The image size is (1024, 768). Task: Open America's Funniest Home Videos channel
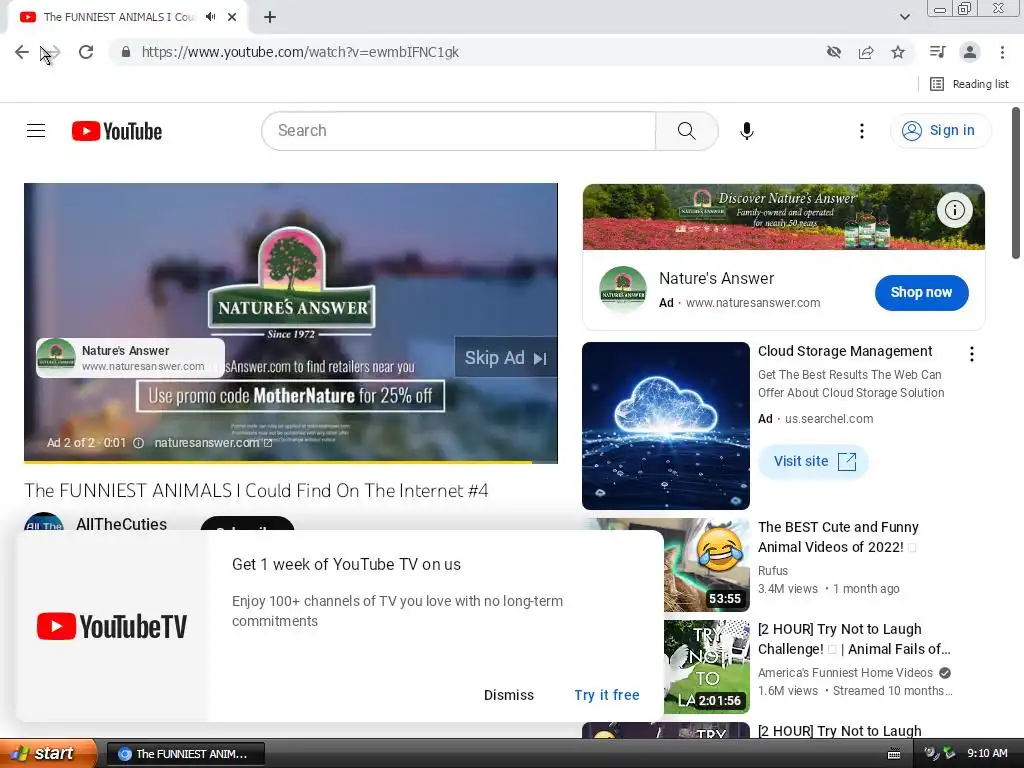point(845,673)
